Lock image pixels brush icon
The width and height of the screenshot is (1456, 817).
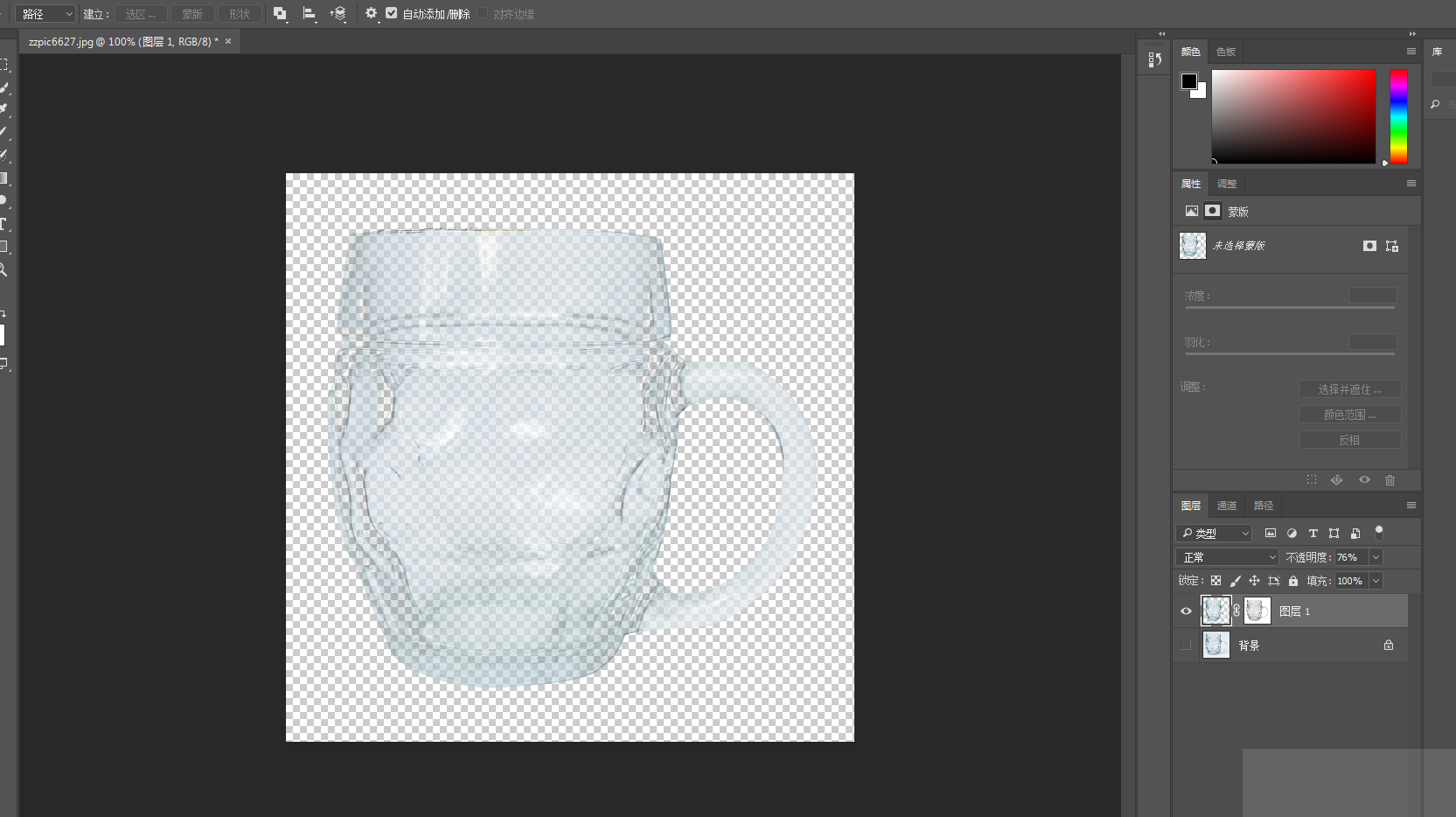tap(1235, 581)
